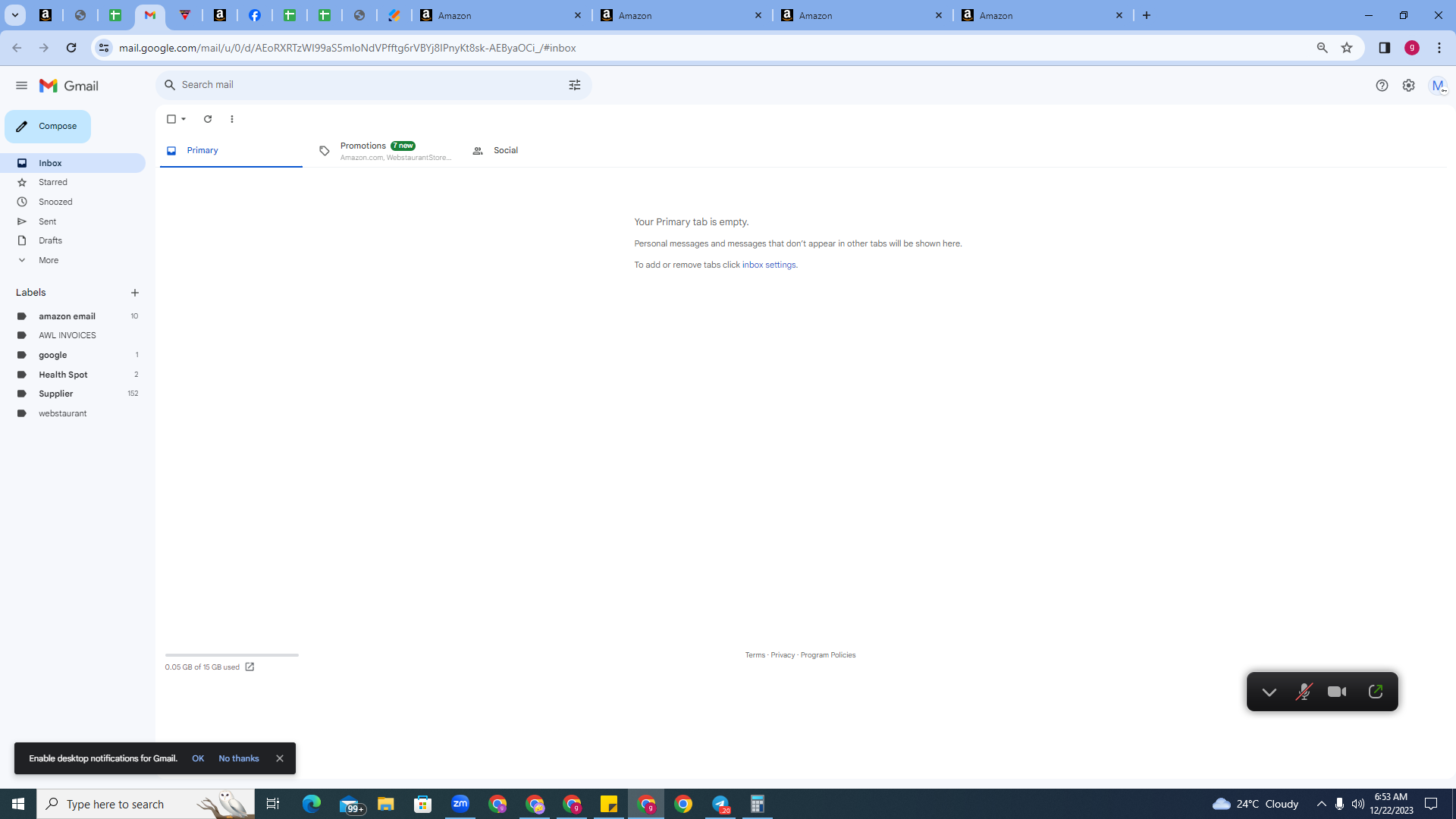Toggle the video camera in meeting toolbar
Viewport: 1456px width, 819px height.
coord(1337,692)
